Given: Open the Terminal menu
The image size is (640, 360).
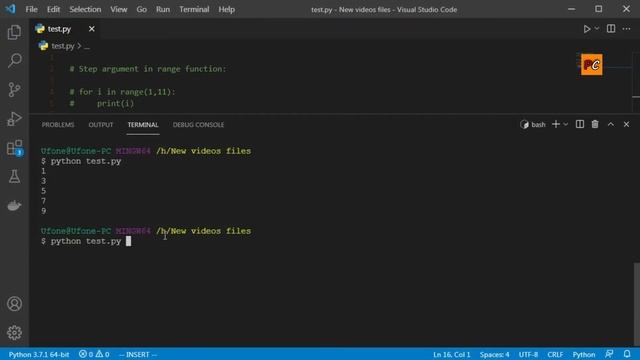Looking at the screenshot, I should pyautogui.click(x=194, y=9).
